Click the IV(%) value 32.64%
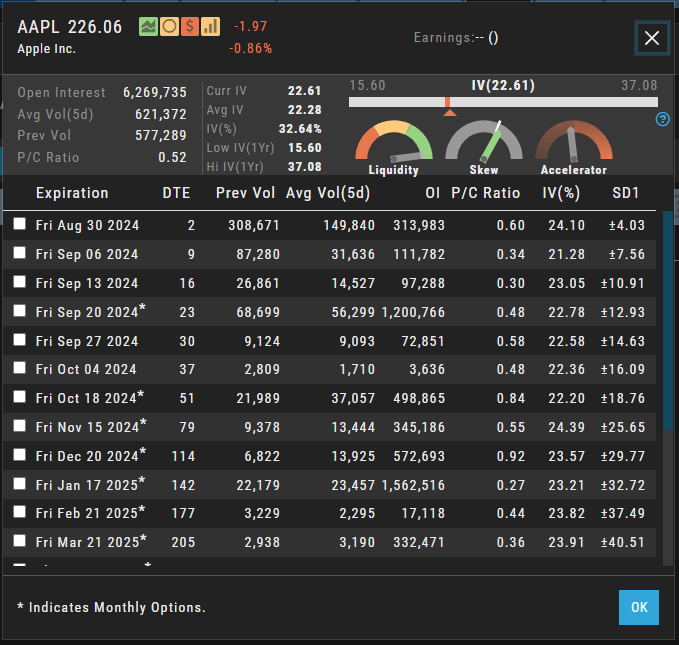The image size is (679, 645). [x=300, y=129]
